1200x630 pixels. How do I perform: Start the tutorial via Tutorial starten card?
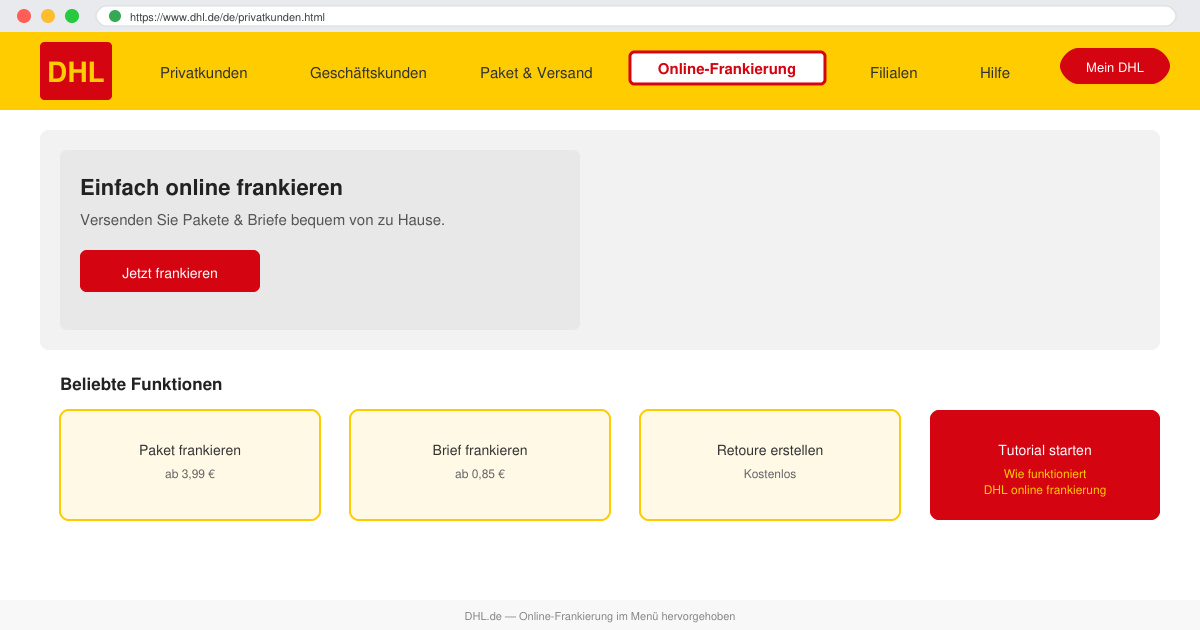[1045, 465]
